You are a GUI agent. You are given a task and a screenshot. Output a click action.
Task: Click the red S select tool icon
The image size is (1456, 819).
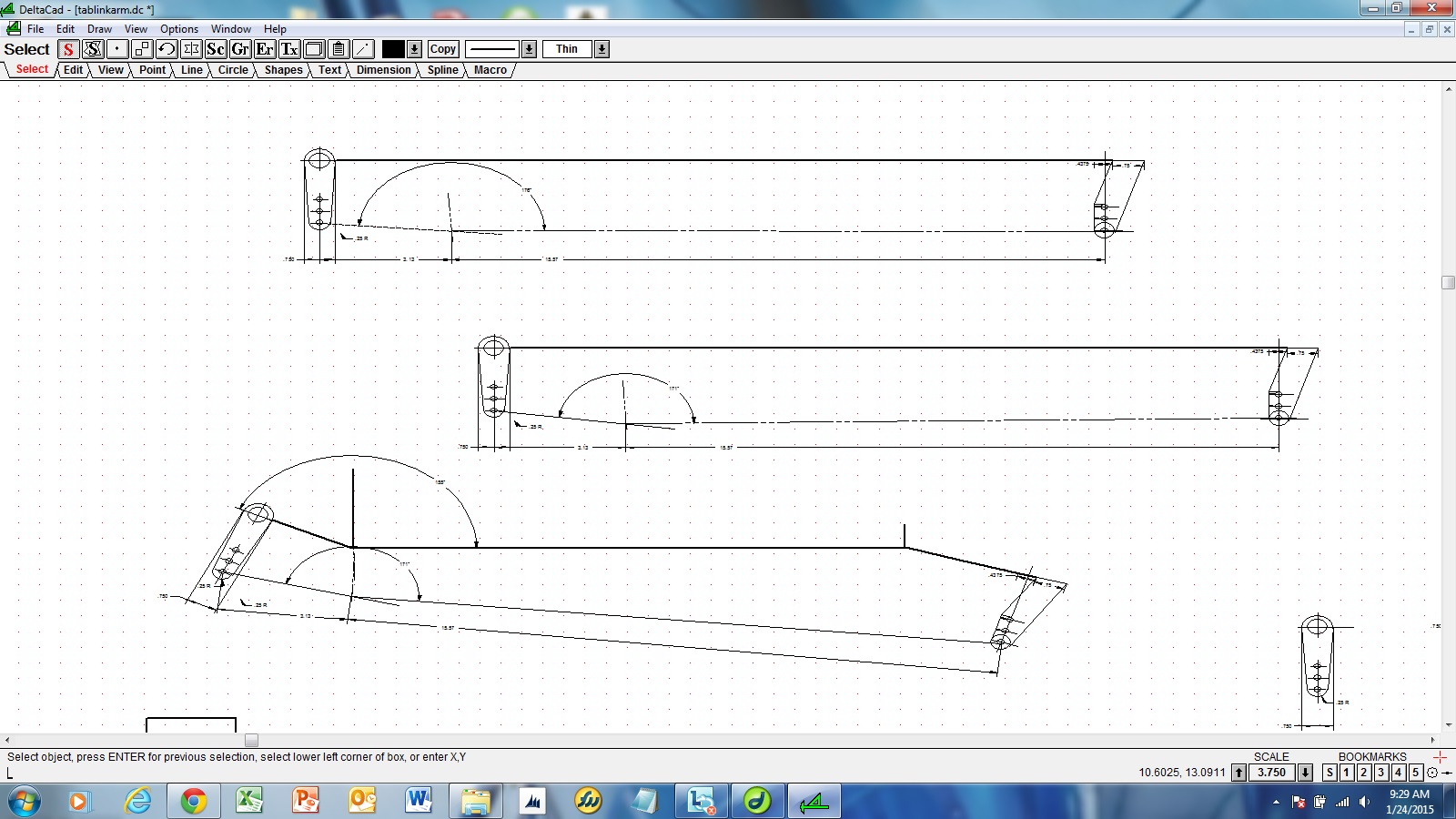[x=68, y=49]
